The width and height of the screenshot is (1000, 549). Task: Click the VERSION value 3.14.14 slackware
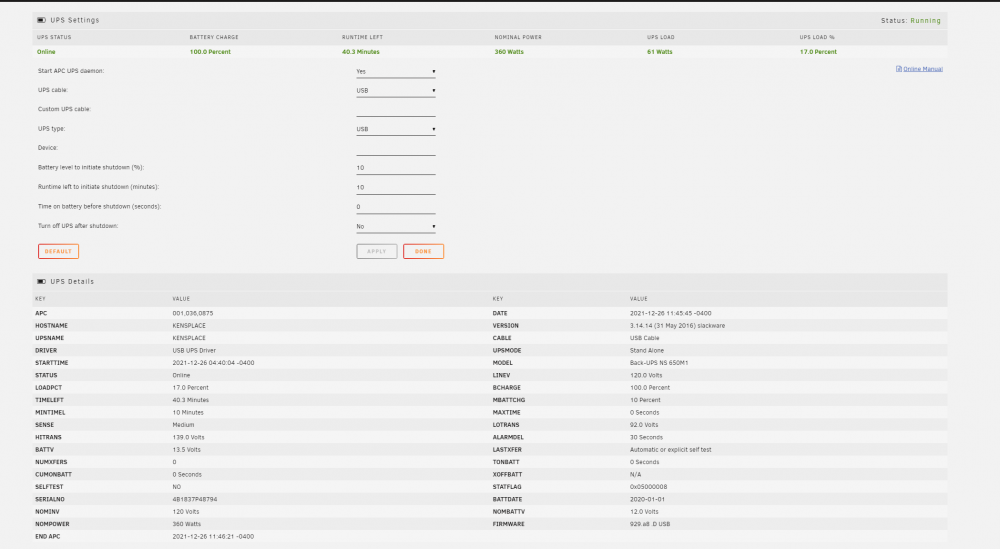pos(677,326)
